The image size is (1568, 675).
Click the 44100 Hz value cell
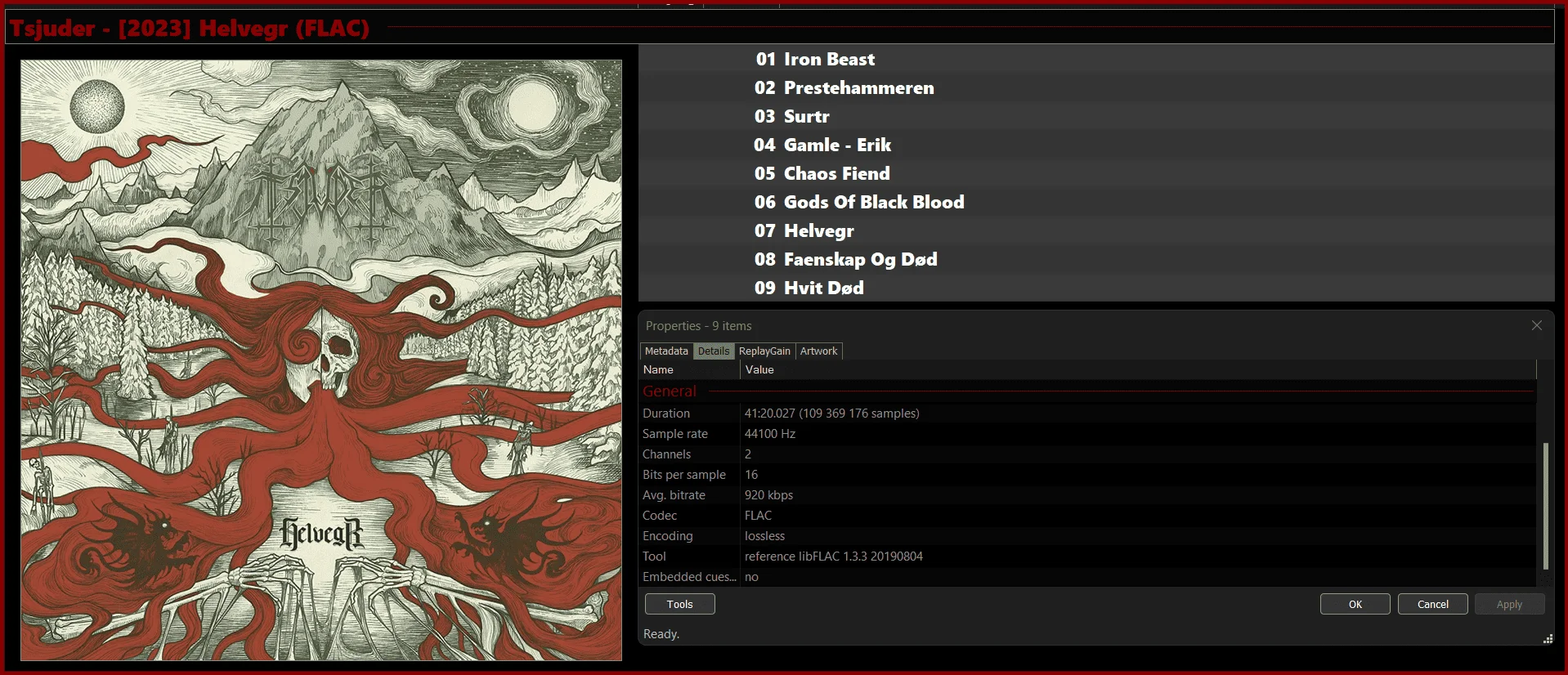(770, 434)
